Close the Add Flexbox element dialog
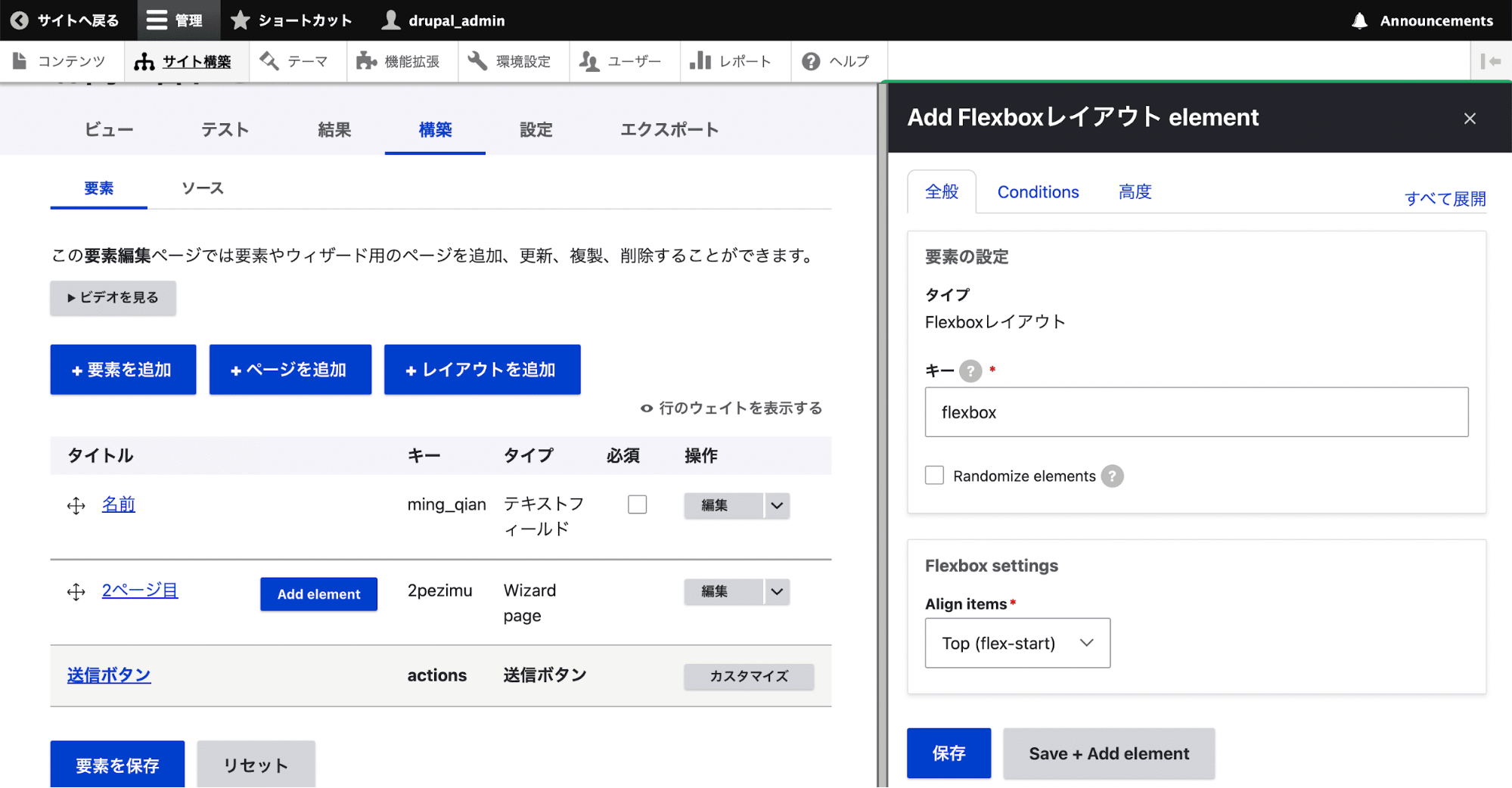 (x=1470, y=119)
